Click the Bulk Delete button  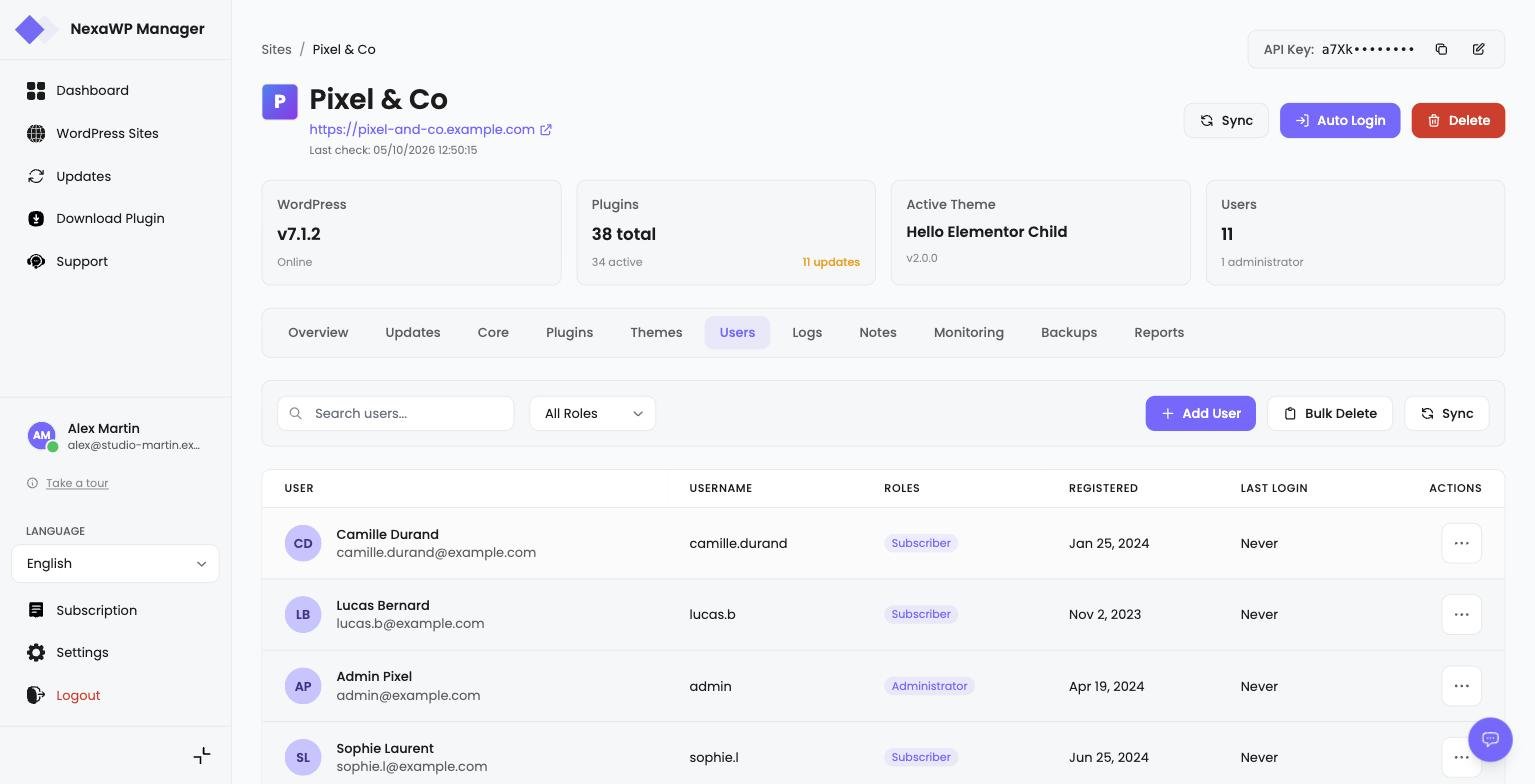[1330, 414]
